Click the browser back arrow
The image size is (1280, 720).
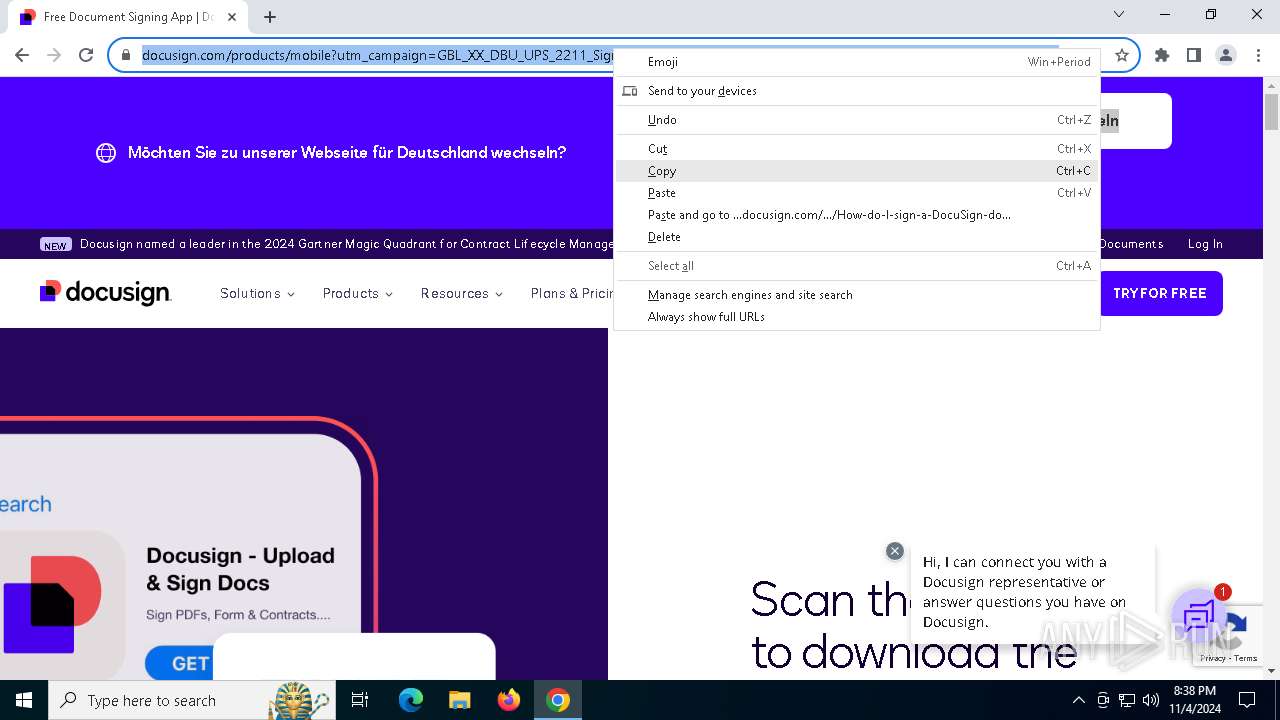pos(22,55)
